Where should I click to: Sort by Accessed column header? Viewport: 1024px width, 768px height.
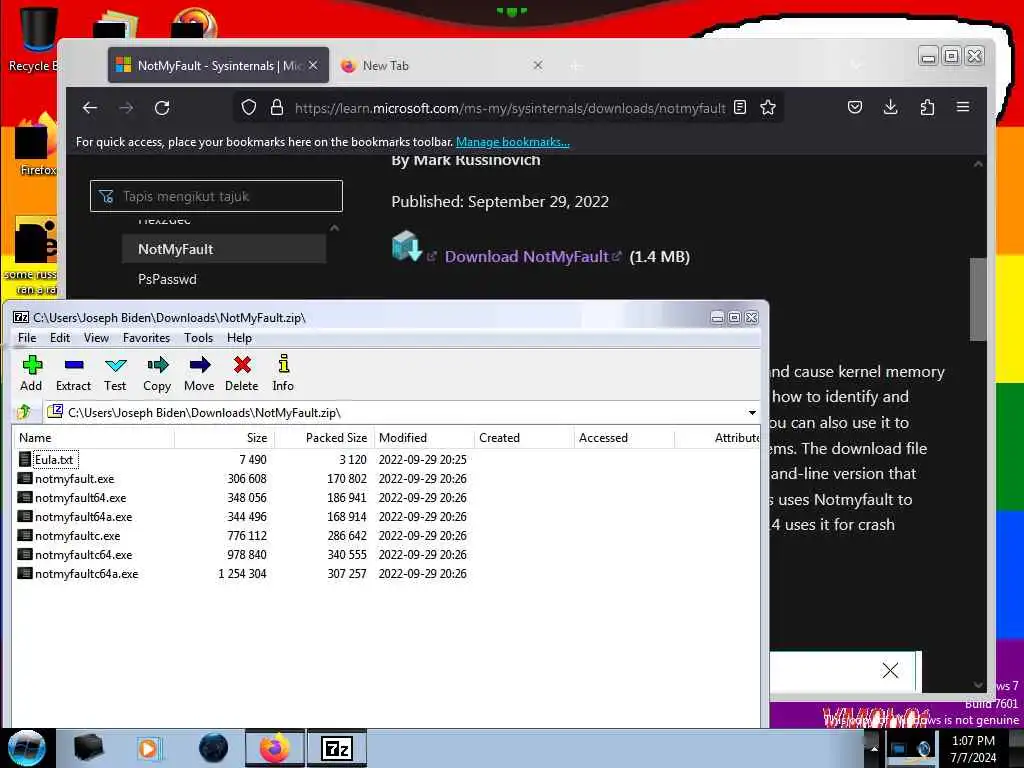(623, 438)
